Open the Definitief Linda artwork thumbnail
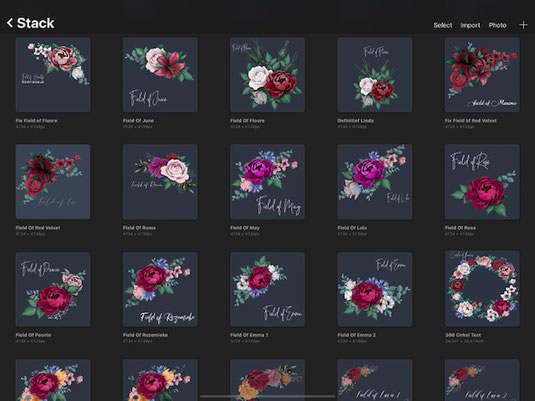This screenshot has width=535, height=401. (375, 75)
